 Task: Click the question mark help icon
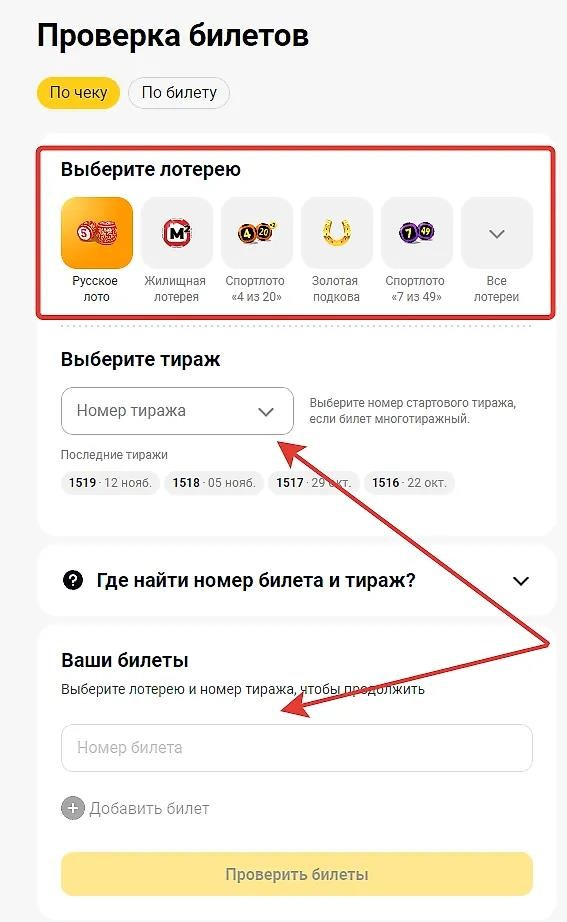[72, 580]
